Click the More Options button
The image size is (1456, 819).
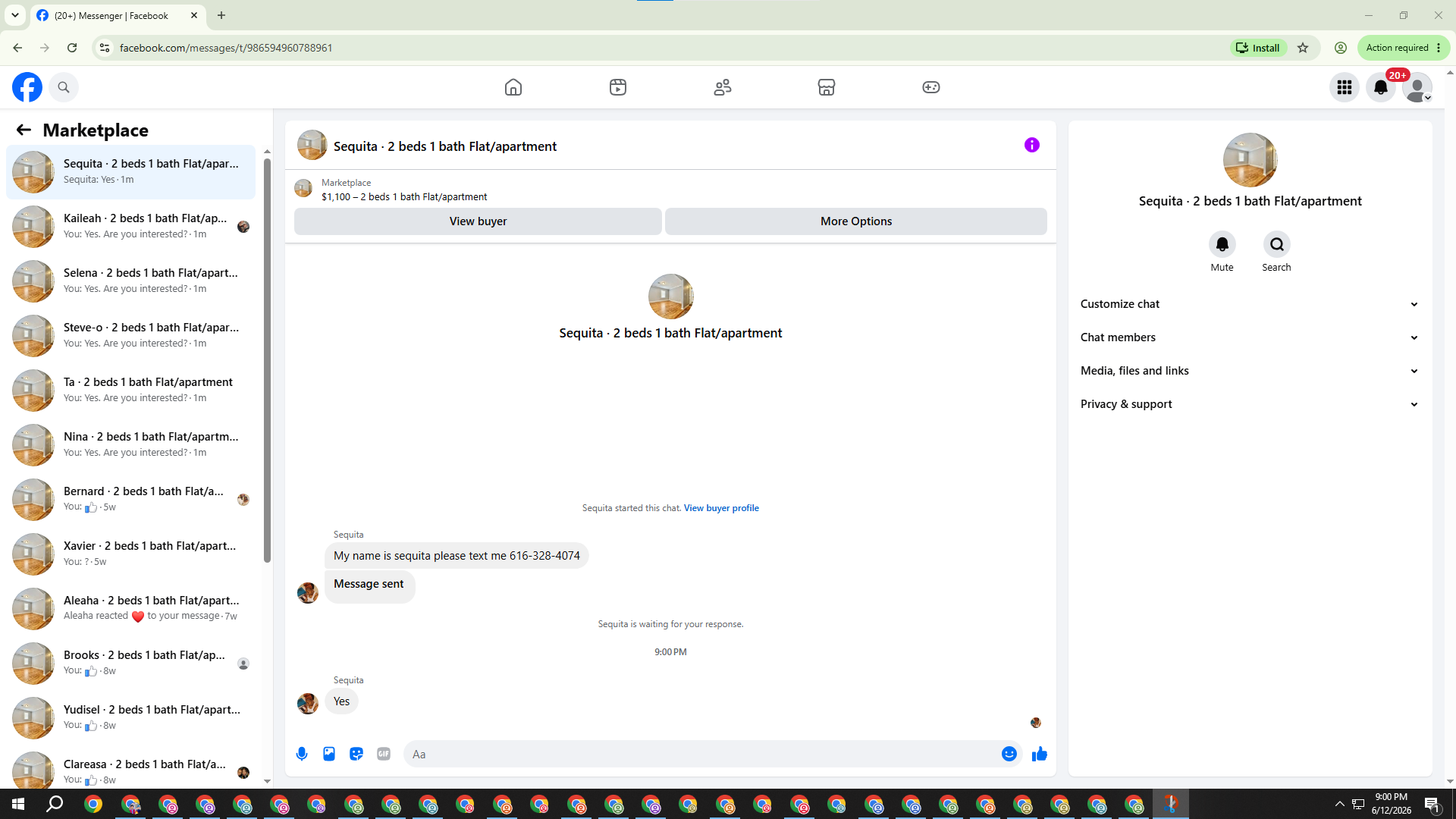[x=856, y=221]
